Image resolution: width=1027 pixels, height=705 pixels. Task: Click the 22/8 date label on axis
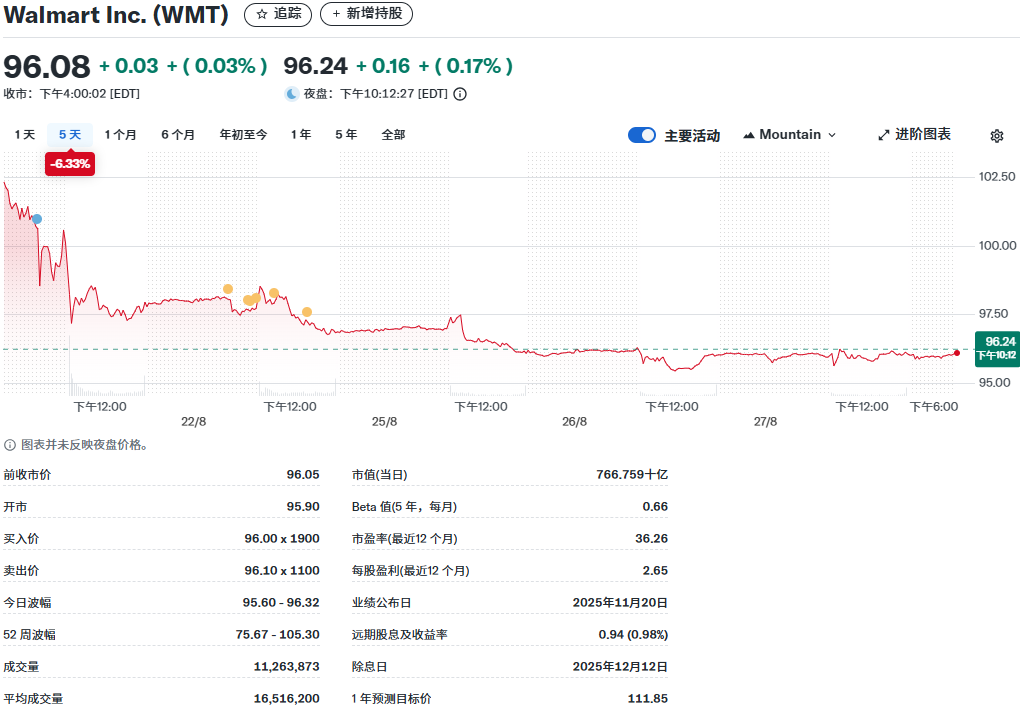193,422
